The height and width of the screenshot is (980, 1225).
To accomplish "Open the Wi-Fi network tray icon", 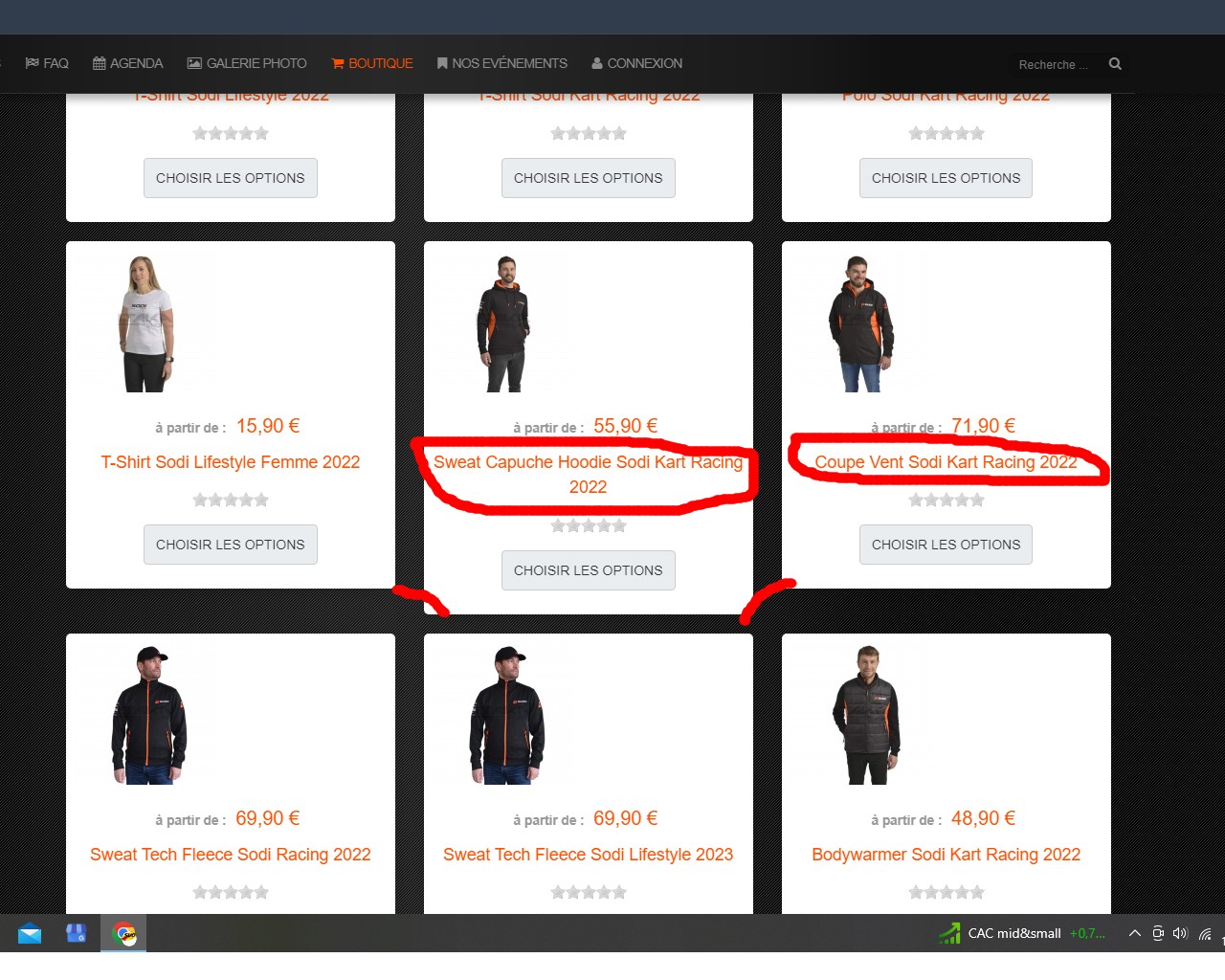I will tap(1205, 933).
